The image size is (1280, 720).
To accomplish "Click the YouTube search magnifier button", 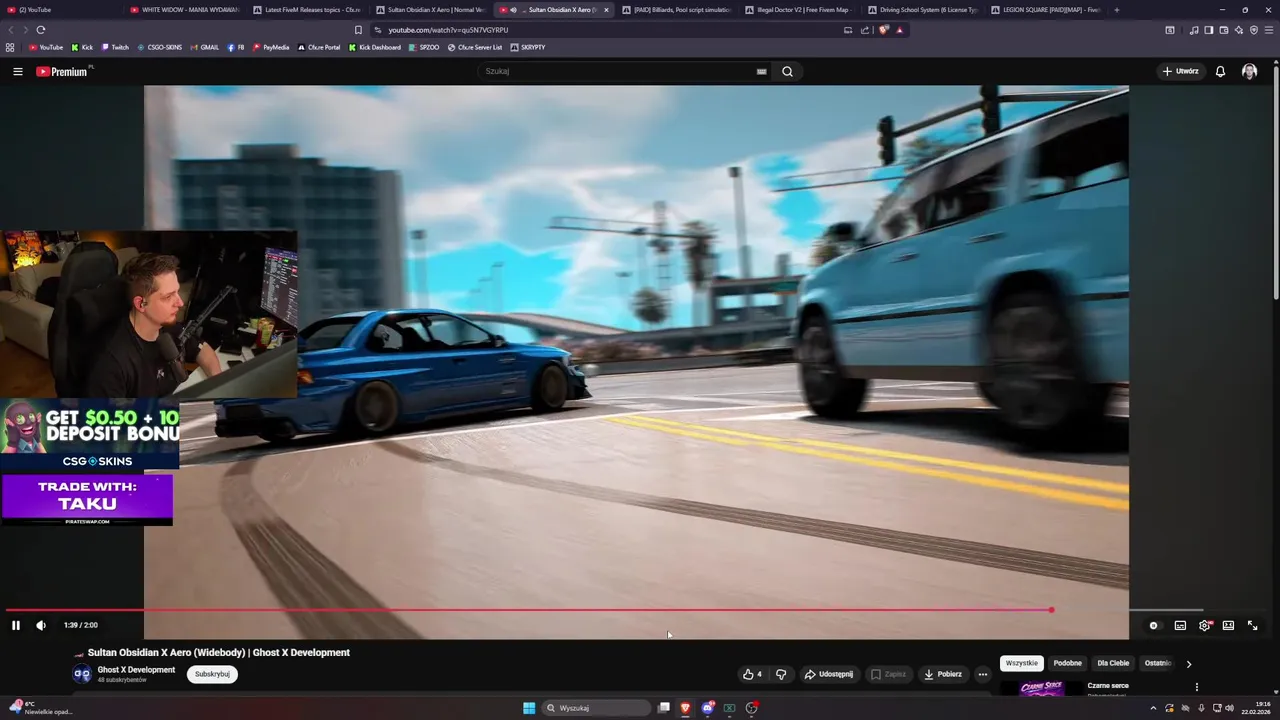I will point(787,71).
